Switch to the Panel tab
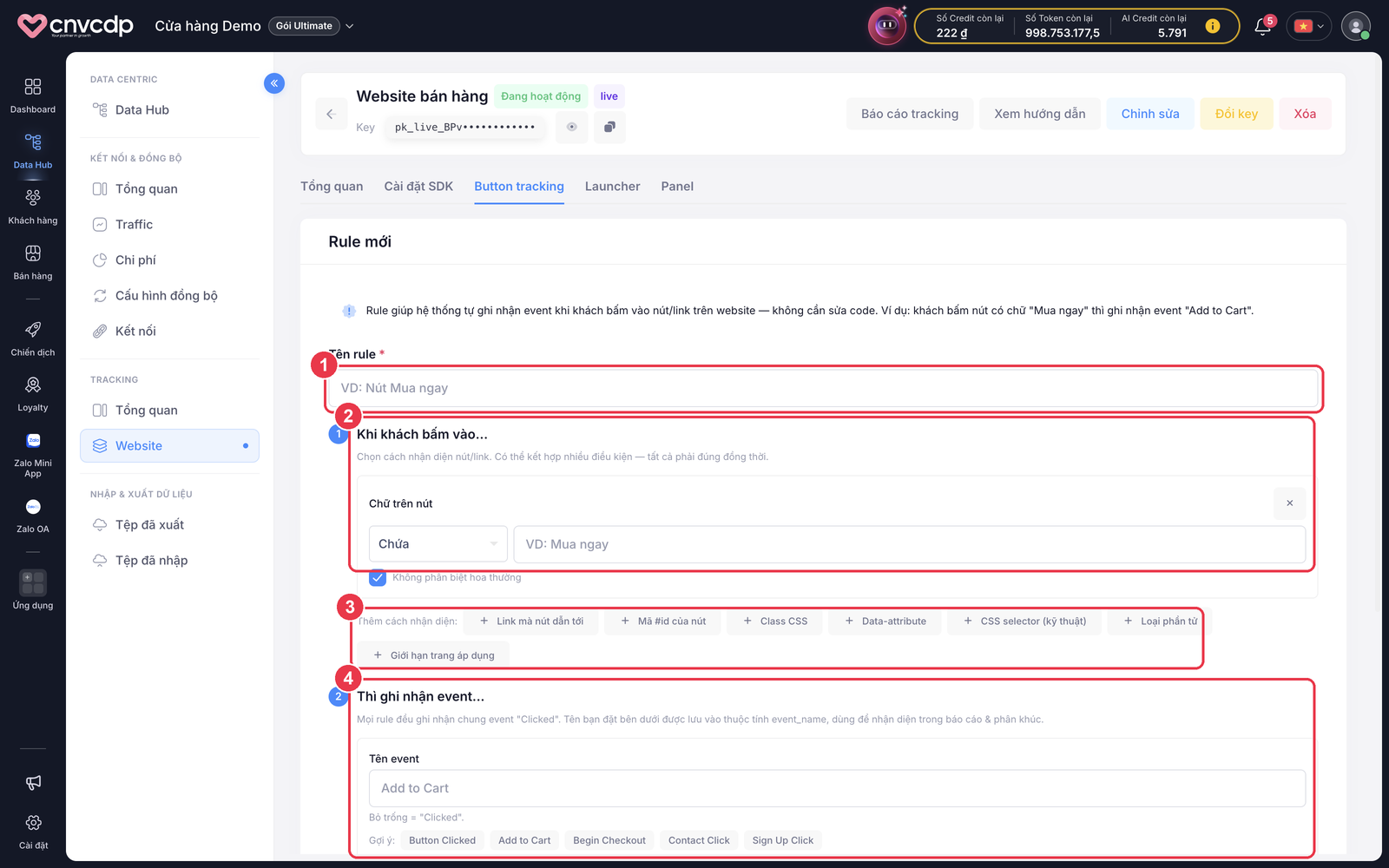This screenshot has height=868, width=1389. tap(677, 187)
